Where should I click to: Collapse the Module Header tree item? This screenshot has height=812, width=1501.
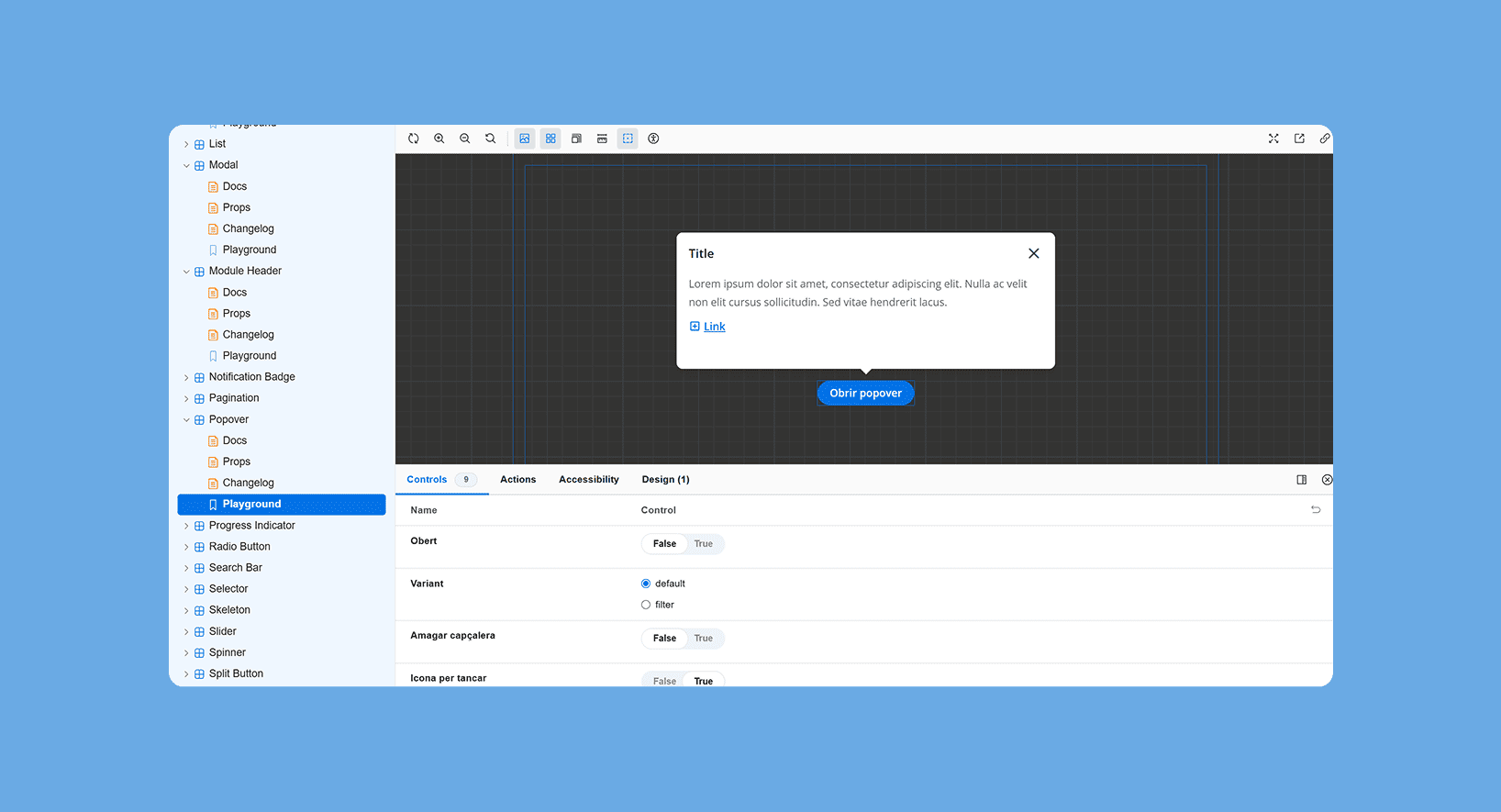186,272
